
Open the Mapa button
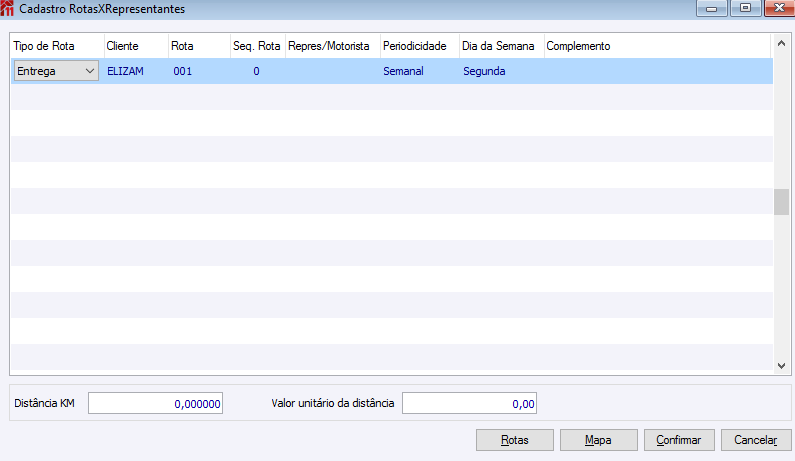598,440
